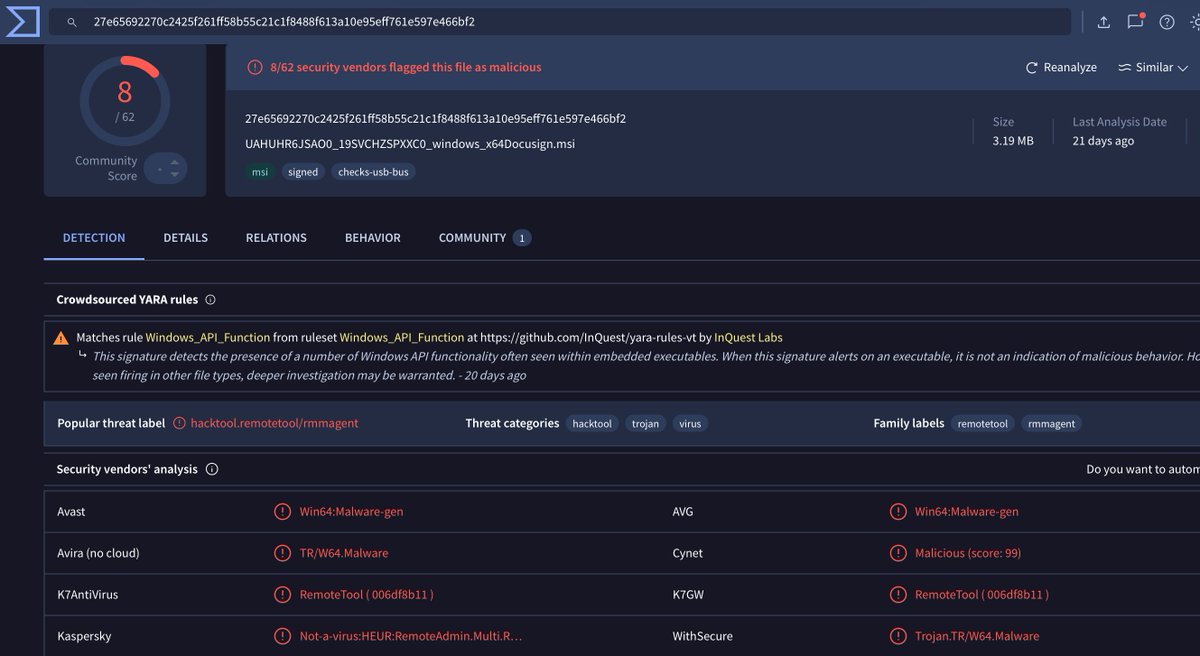Switch to the BEHAVIOR tab
This screenshot has height=656, width=1200.
(x=373, y=238)
